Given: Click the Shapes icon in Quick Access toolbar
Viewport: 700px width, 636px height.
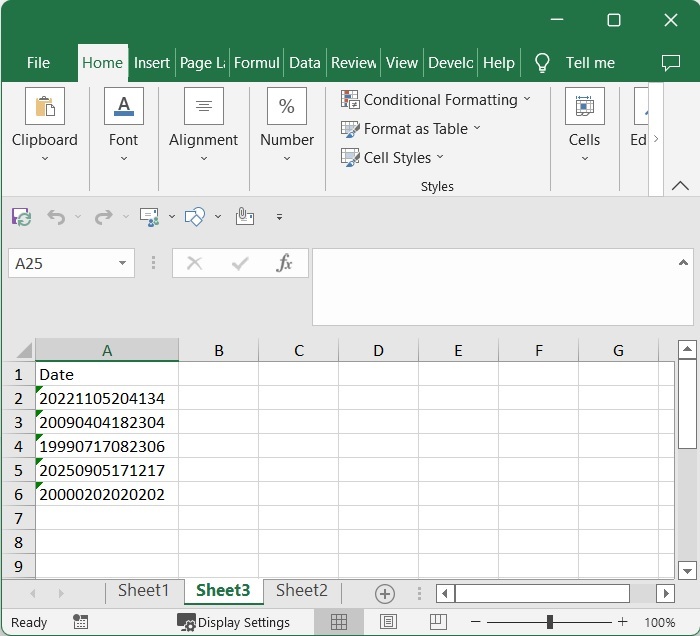Looking at the screenshot, I should click(x=196, y=217).
